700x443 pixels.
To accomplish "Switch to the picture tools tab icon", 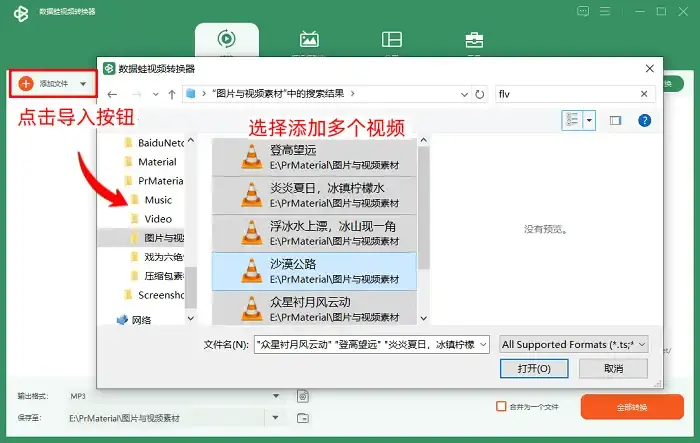I will 309,39.
